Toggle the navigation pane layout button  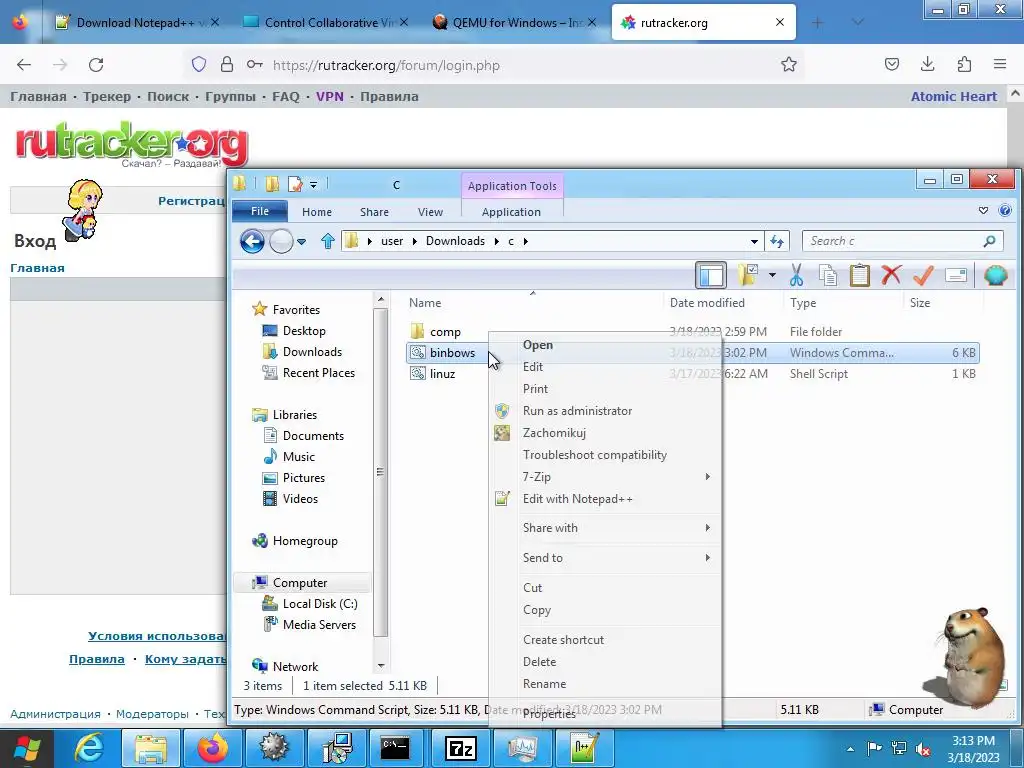(x=711, y=275)
